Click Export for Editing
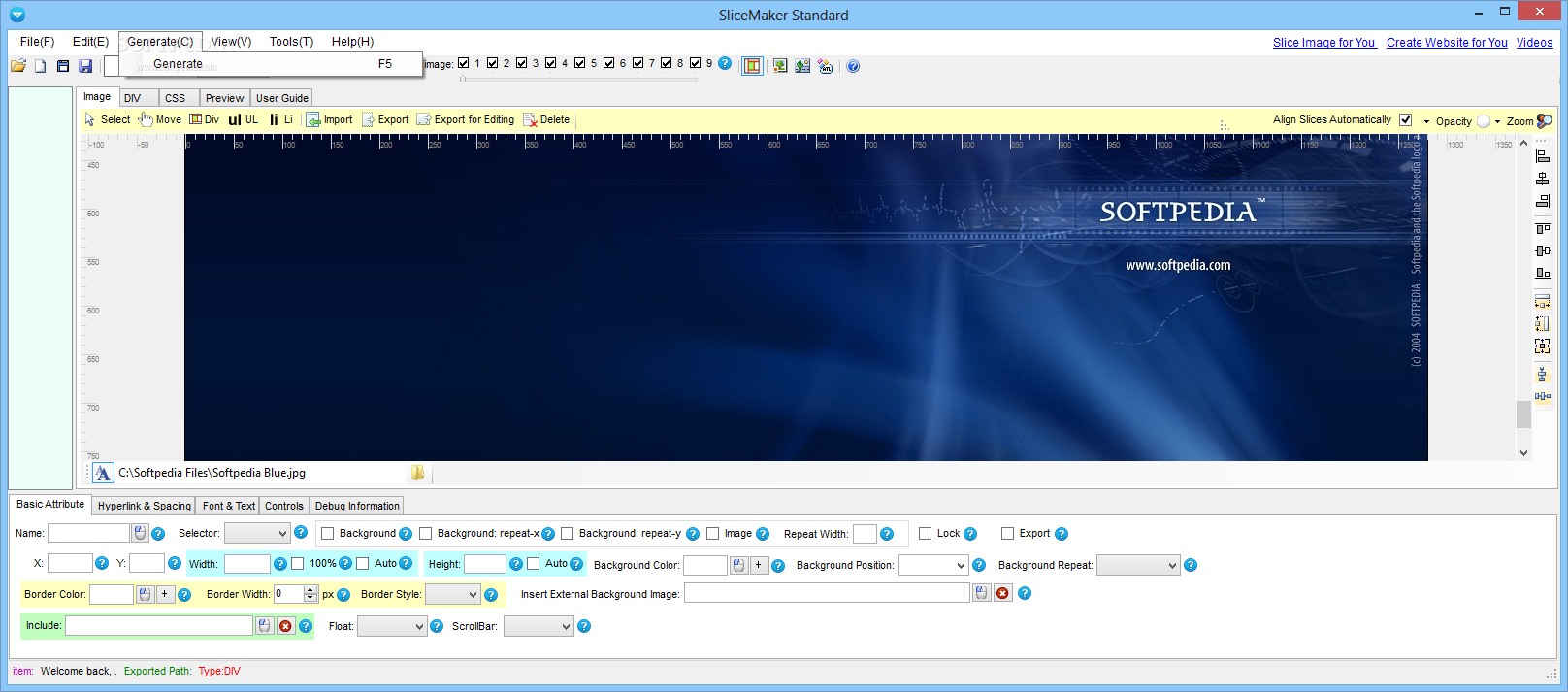 click(x=466, y=119)
